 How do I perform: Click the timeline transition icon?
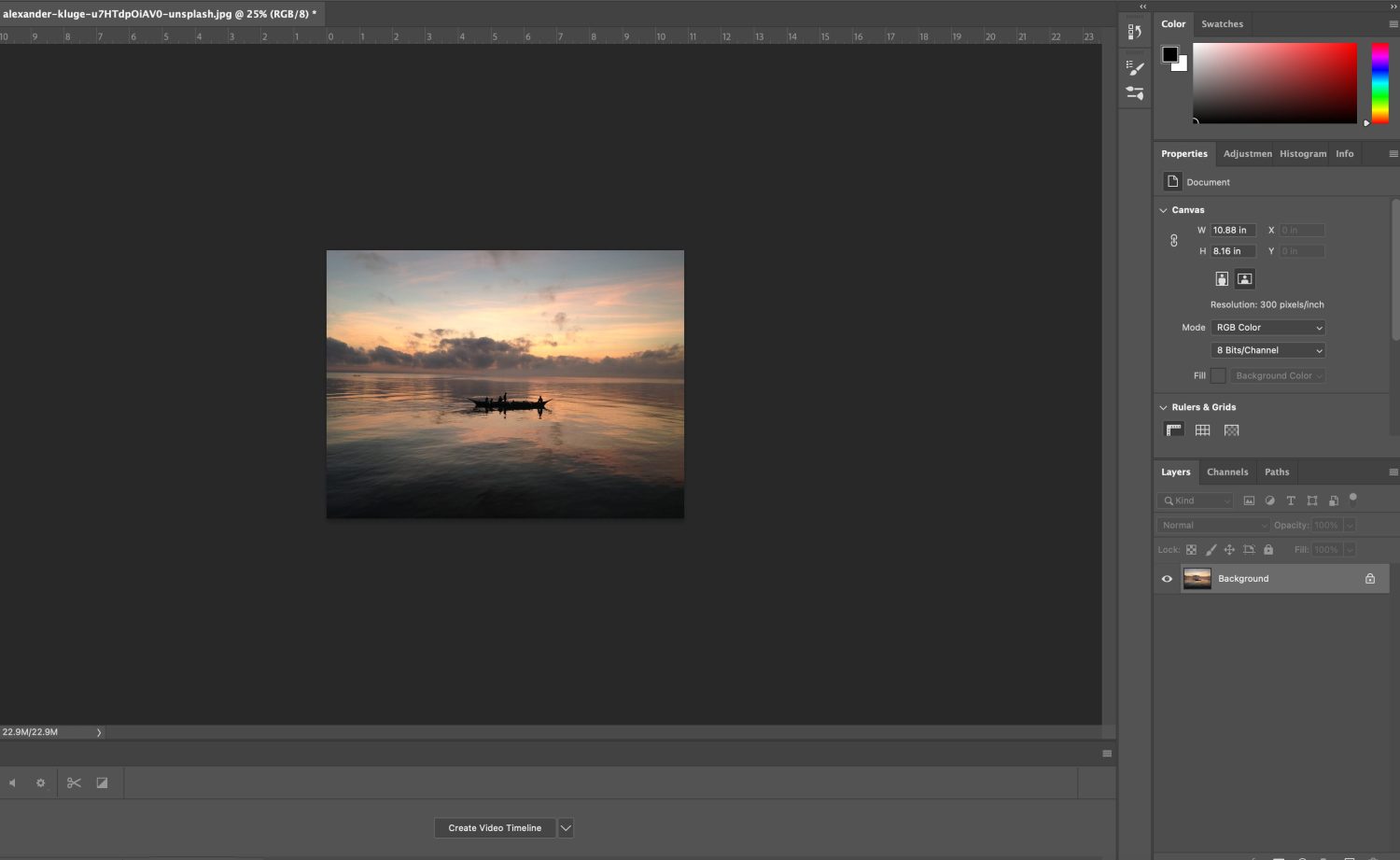(x=102, y=782)
